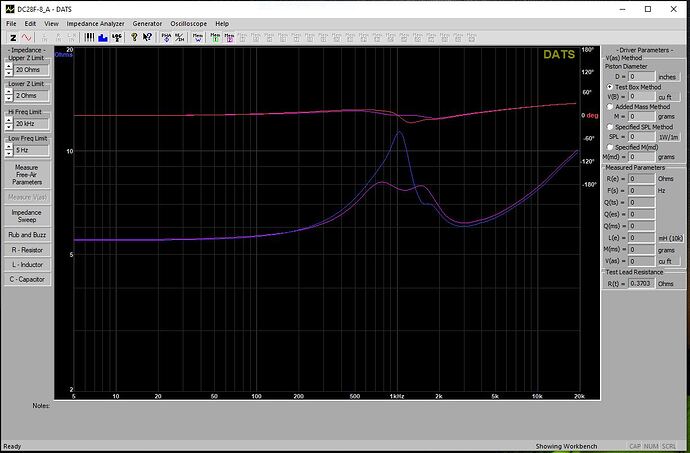This screenshot has width=690, height=453.
Task: Adjust the Low Freq Limit spinner arrows
Action: point(9,150)
